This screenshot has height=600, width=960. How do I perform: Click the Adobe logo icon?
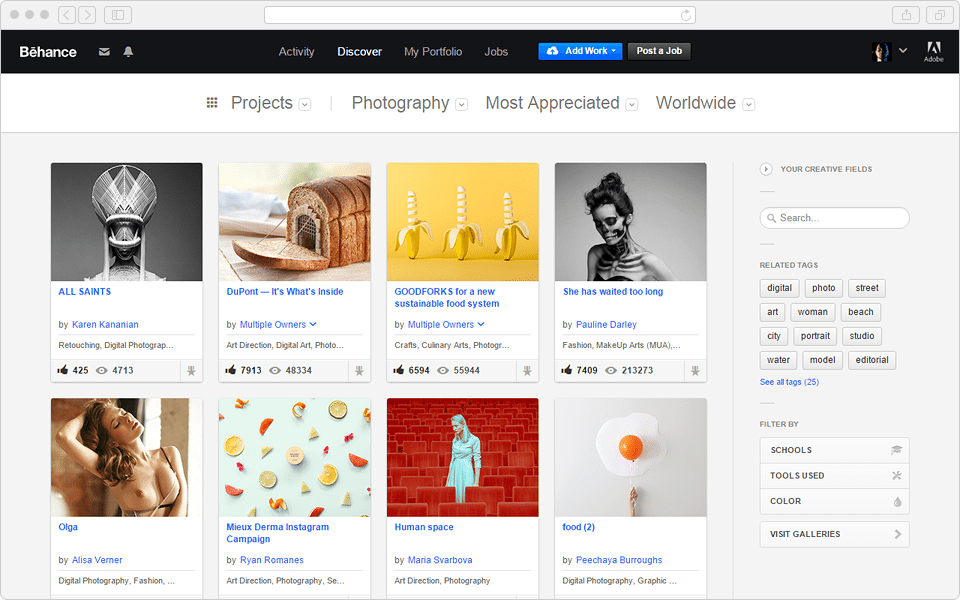point(933,51)
